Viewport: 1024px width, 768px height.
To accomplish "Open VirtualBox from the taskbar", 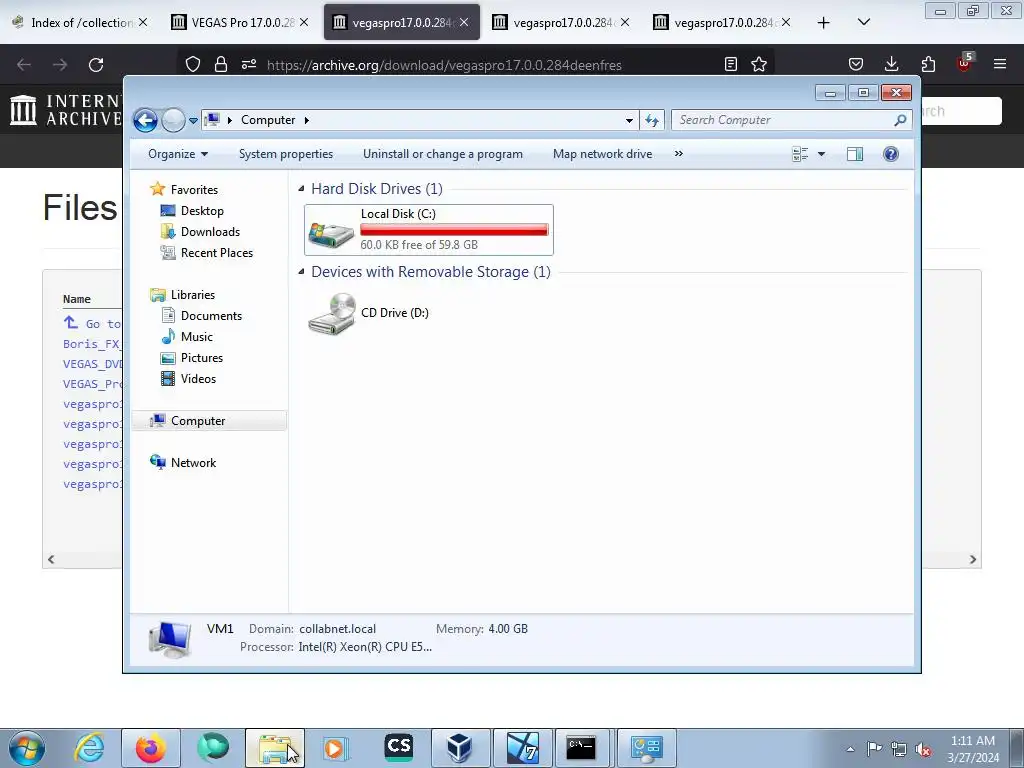I will (x=459, y=748).
